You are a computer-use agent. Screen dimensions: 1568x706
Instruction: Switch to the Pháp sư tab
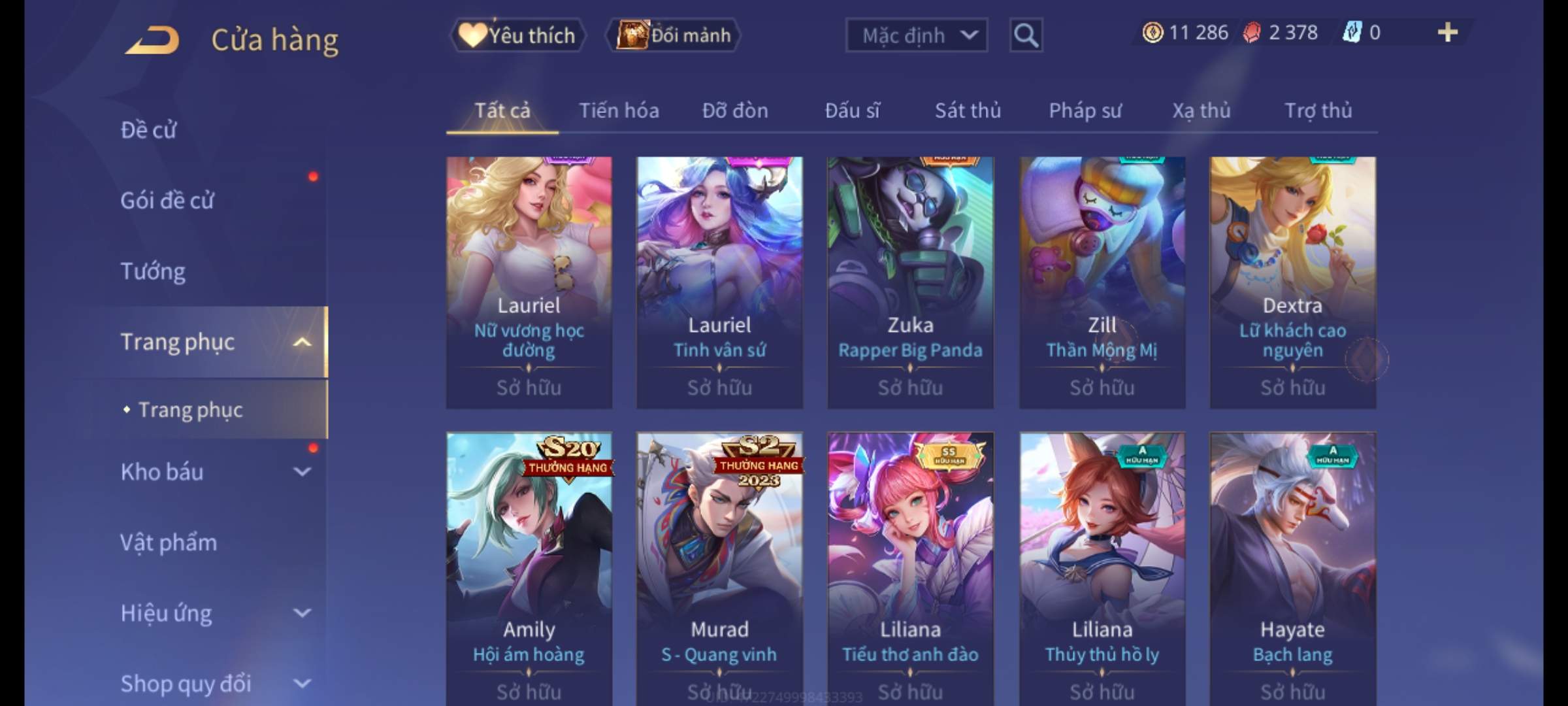[1085, 111]
